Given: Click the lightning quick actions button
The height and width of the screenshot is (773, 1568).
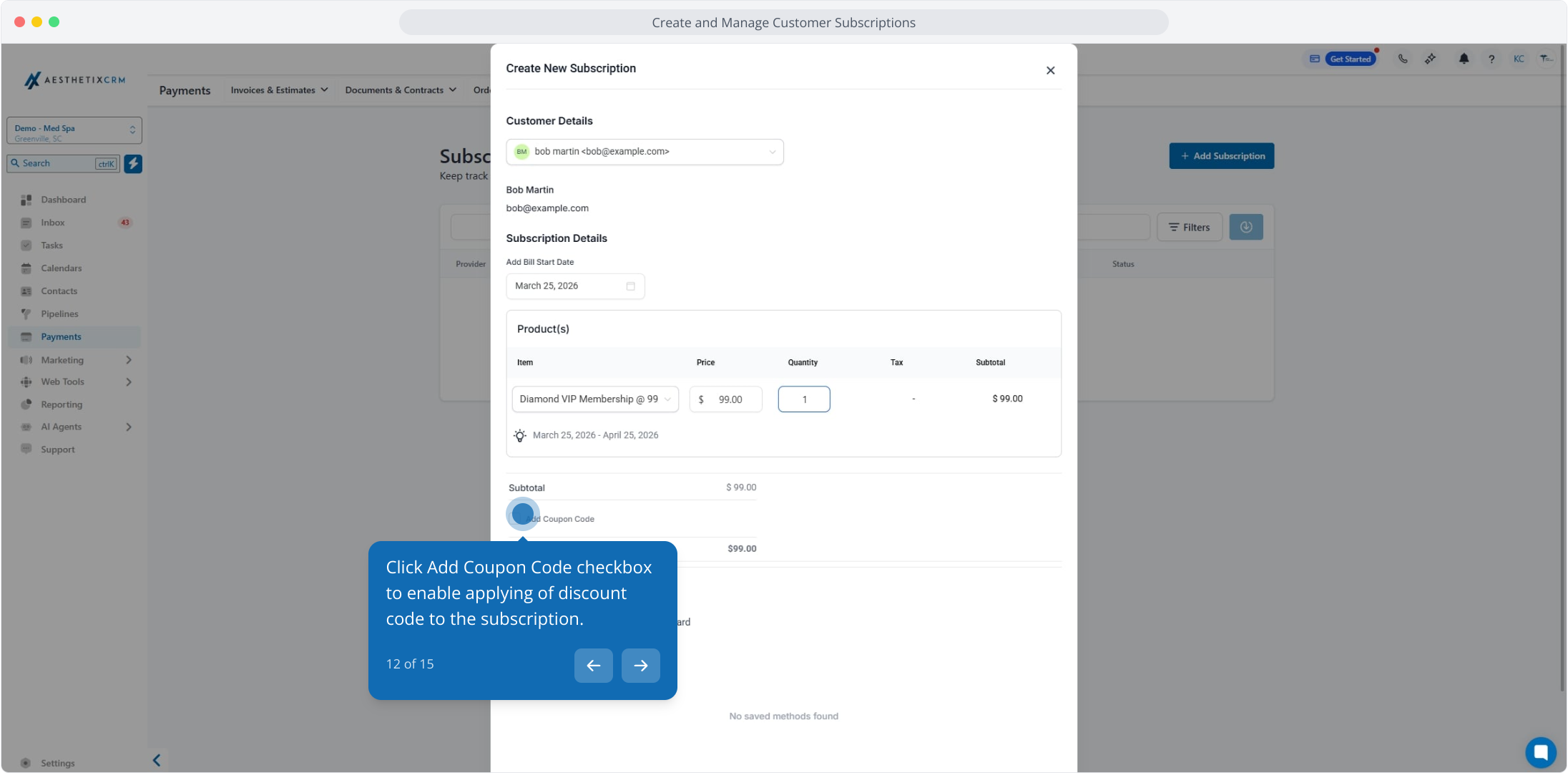Looking at the screenshot, I should click(133, 164).
